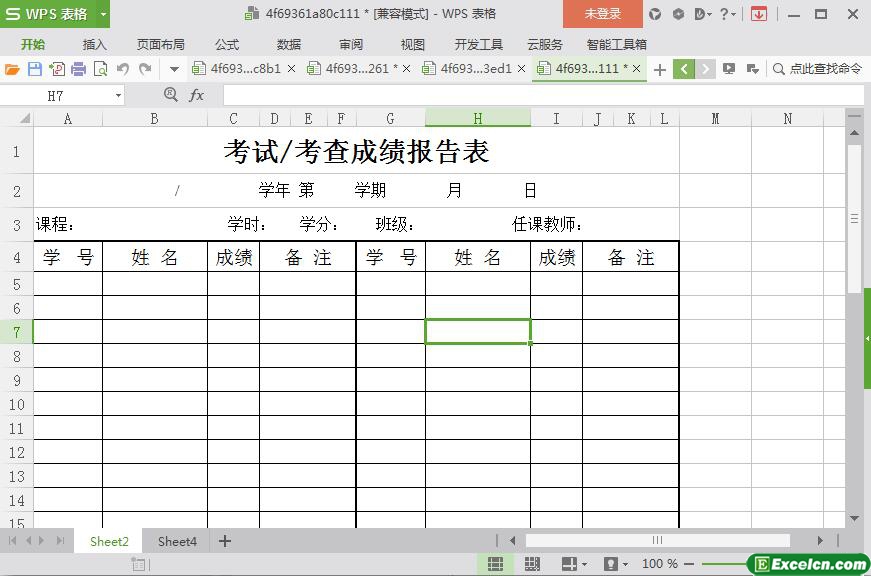Click the zoom out minus button

coord(689,564)
